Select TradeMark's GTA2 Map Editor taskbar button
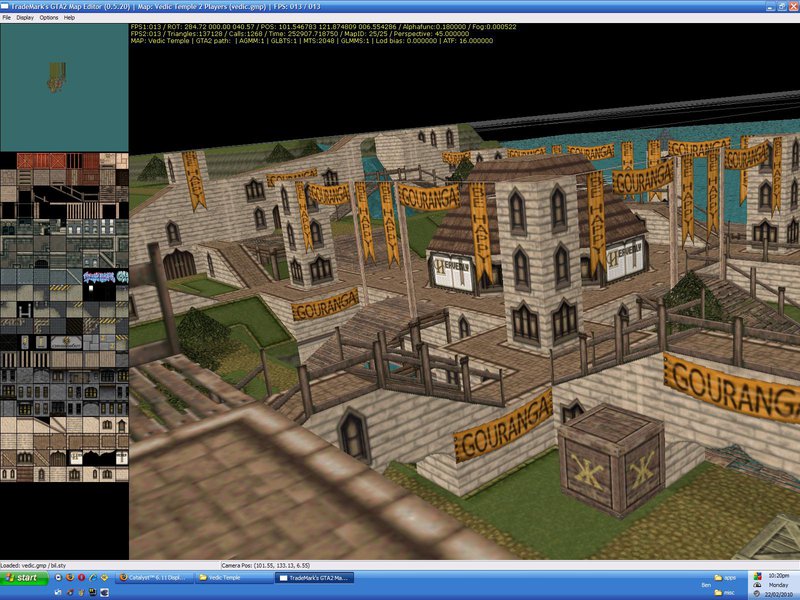Screen dimensions: 800x600 click(310, 578)
